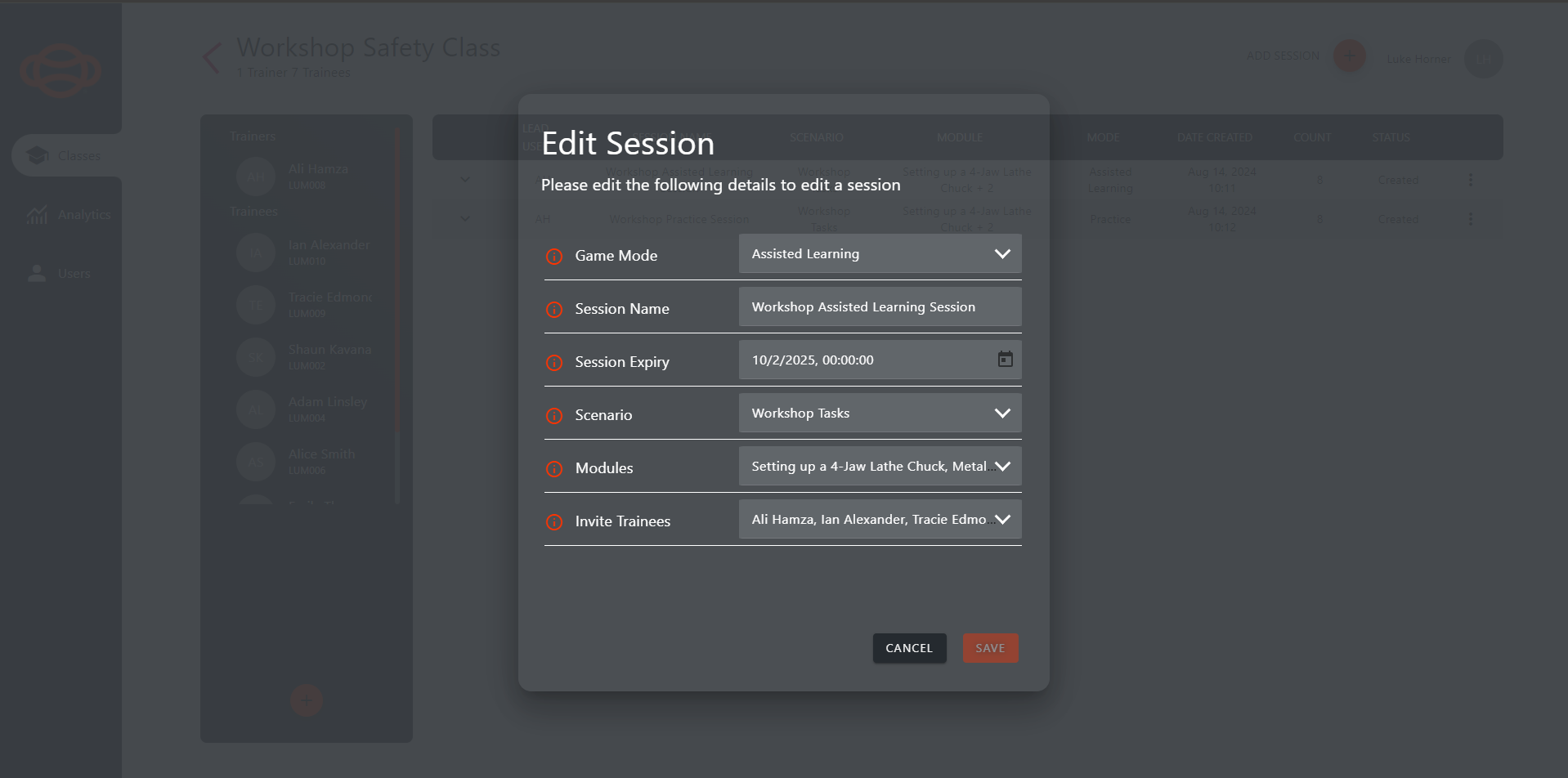Click the info icon beside Scenario
This screenshot has width=1568, height=778.
pos(554,416)
